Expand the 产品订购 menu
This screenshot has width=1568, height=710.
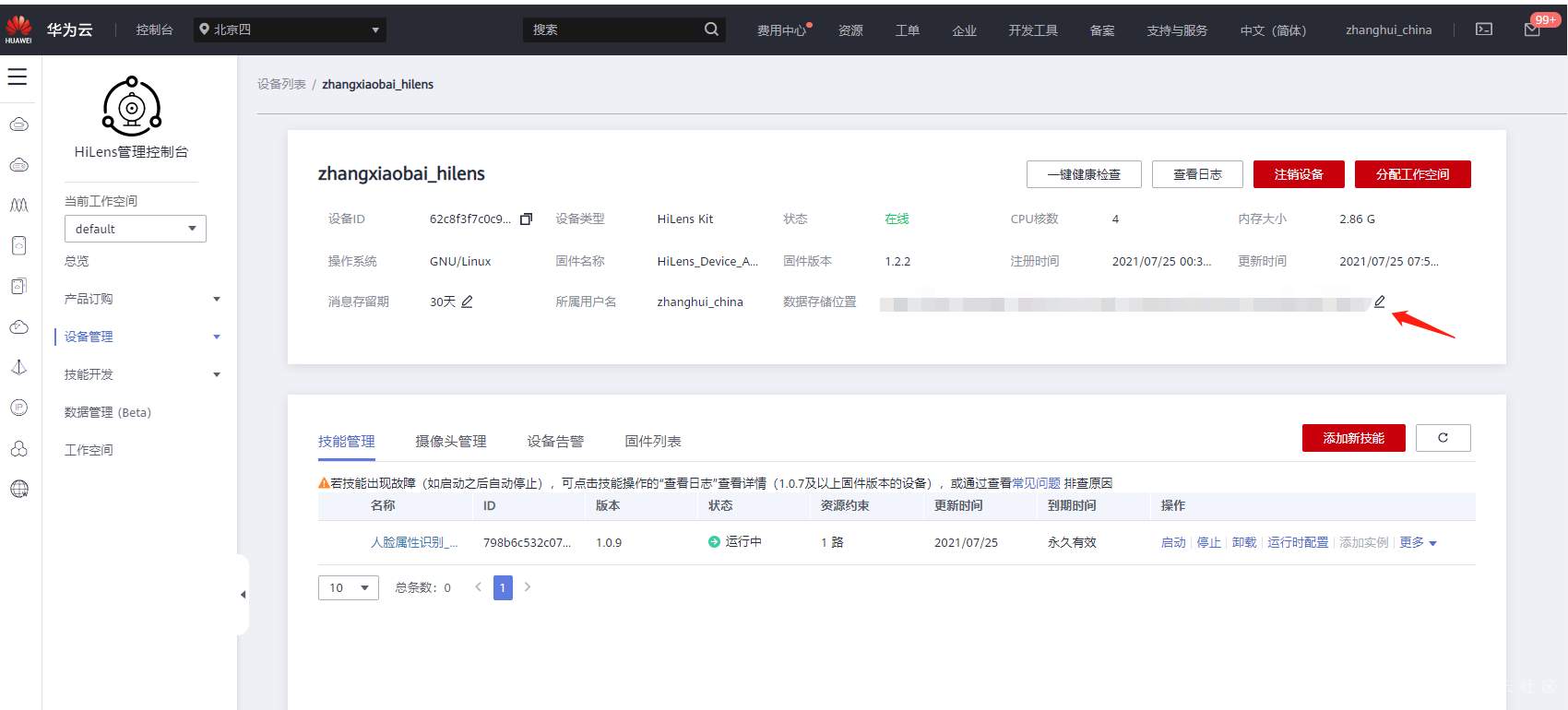(x=142, y=299)
